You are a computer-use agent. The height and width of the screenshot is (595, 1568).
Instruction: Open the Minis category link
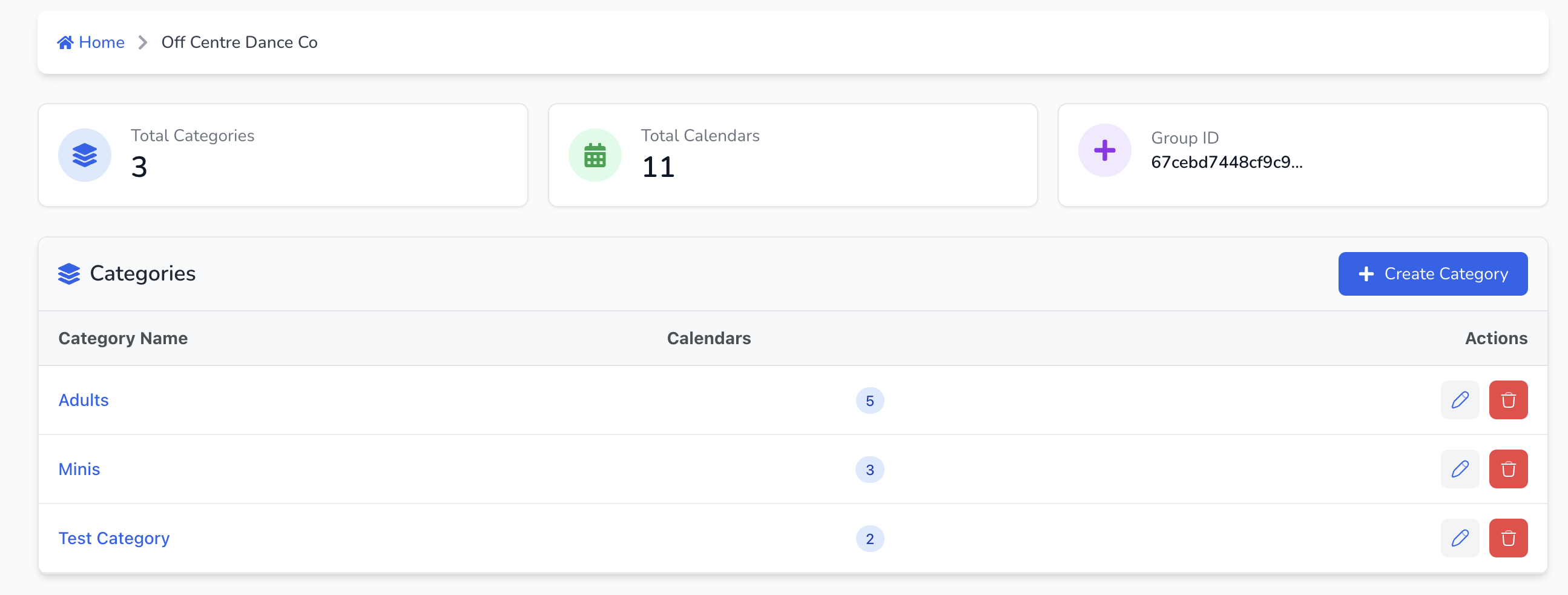(79, 469)
